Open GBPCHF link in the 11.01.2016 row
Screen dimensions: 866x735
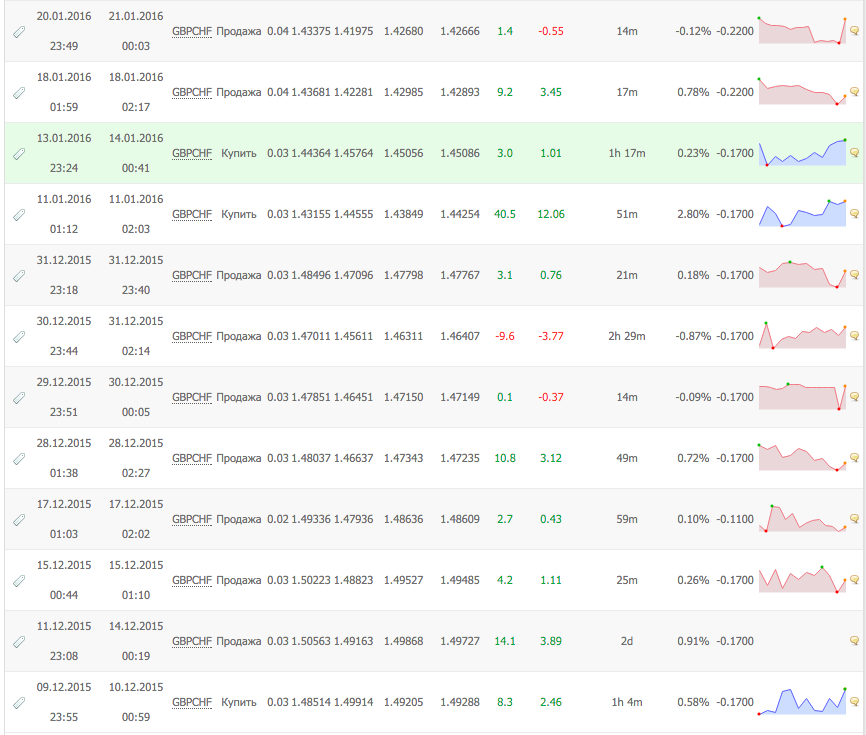point(192,214)
